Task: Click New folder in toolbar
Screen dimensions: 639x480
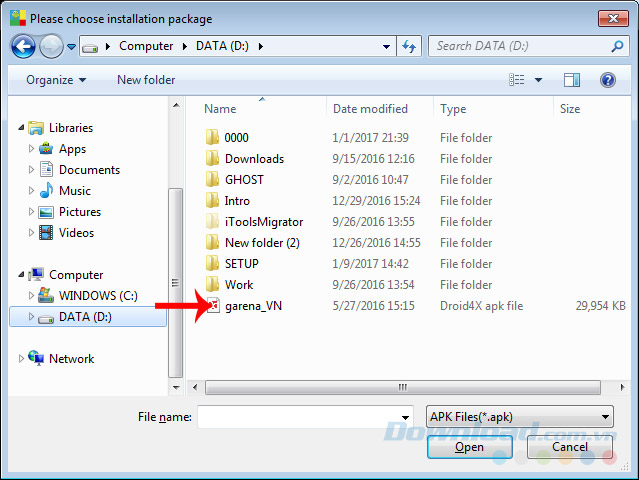Action: [146, 80]
